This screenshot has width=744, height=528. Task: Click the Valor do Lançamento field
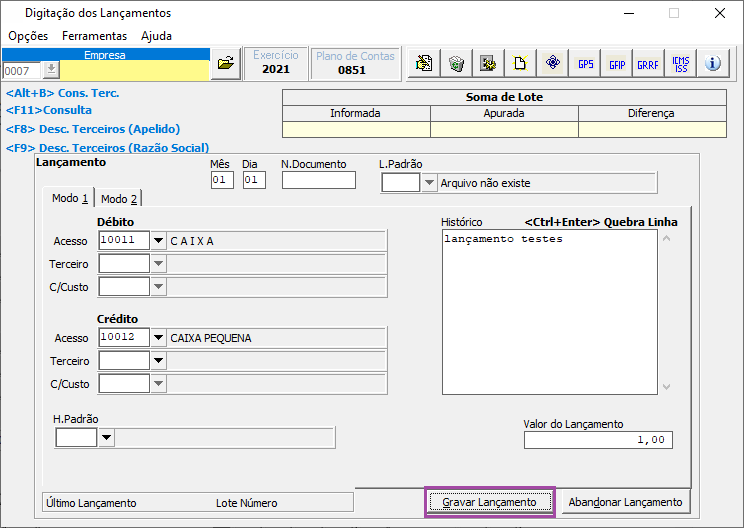click(x=598, y=440)
